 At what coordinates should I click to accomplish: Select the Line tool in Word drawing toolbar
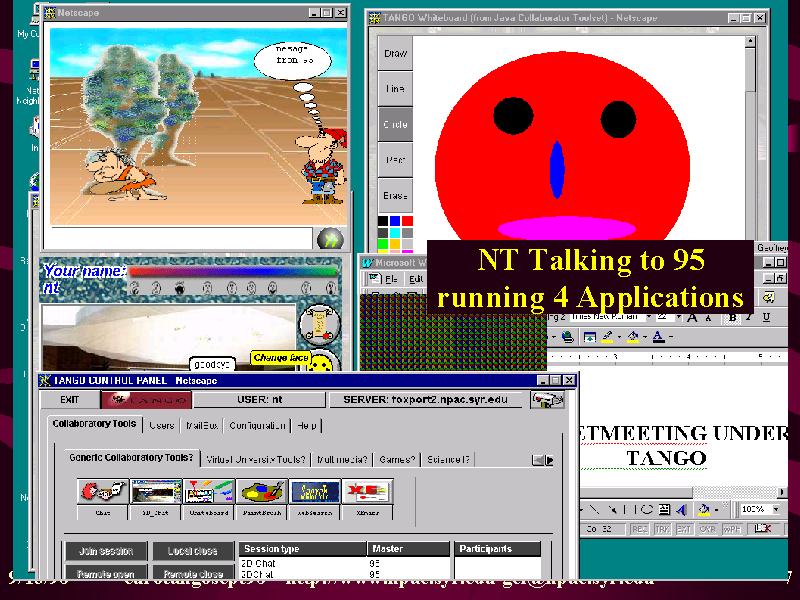pyautogui.click(x=594, y=509)
